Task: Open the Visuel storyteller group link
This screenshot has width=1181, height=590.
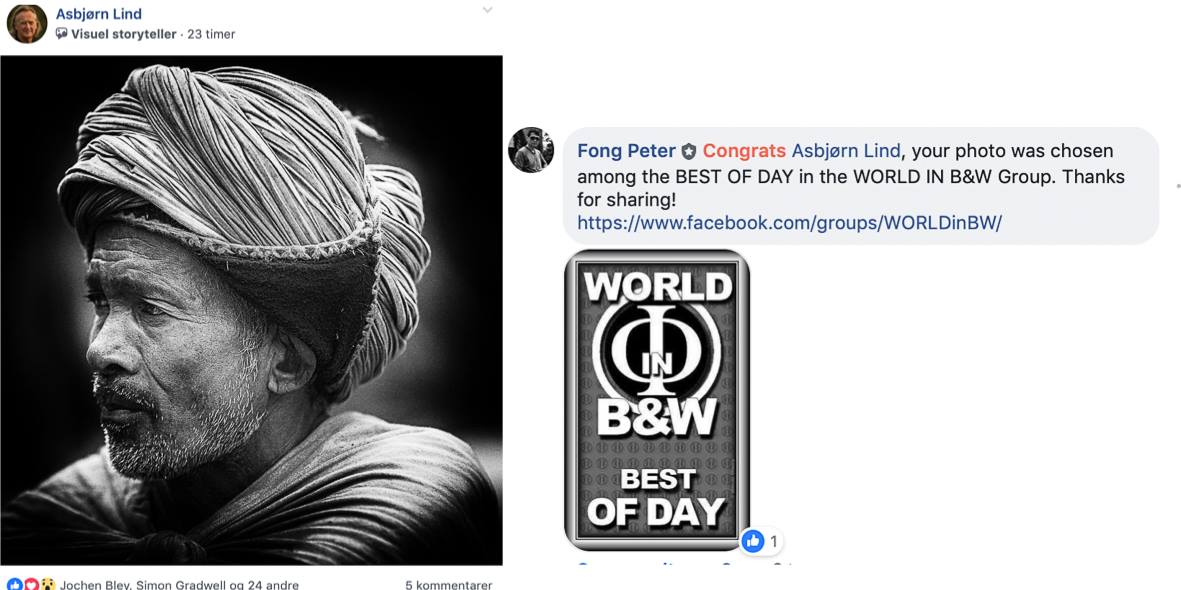Action: pos(124,34)
